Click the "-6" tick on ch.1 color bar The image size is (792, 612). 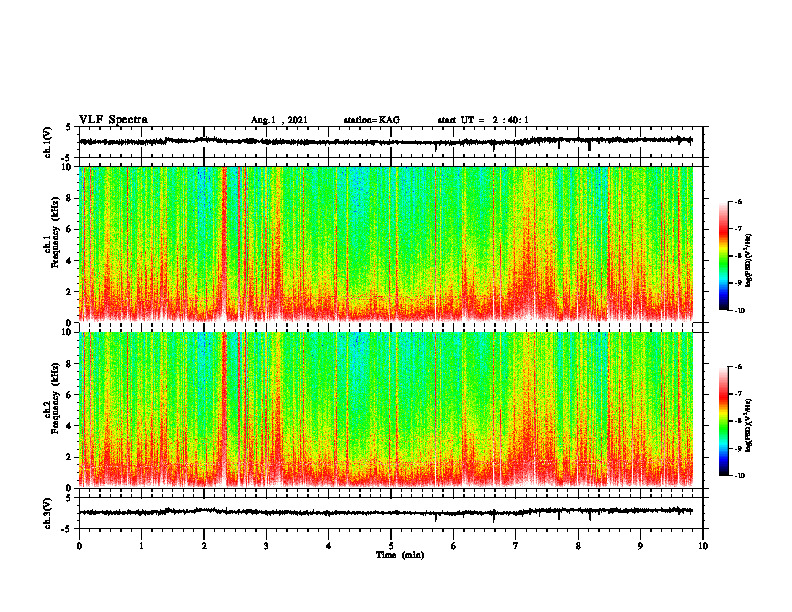739,202
